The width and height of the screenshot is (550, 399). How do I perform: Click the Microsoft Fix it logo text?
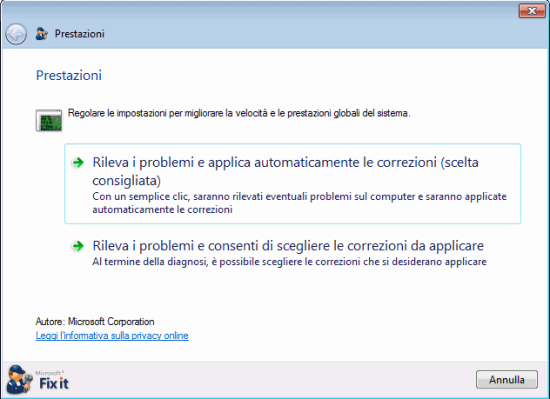(53, 380)
